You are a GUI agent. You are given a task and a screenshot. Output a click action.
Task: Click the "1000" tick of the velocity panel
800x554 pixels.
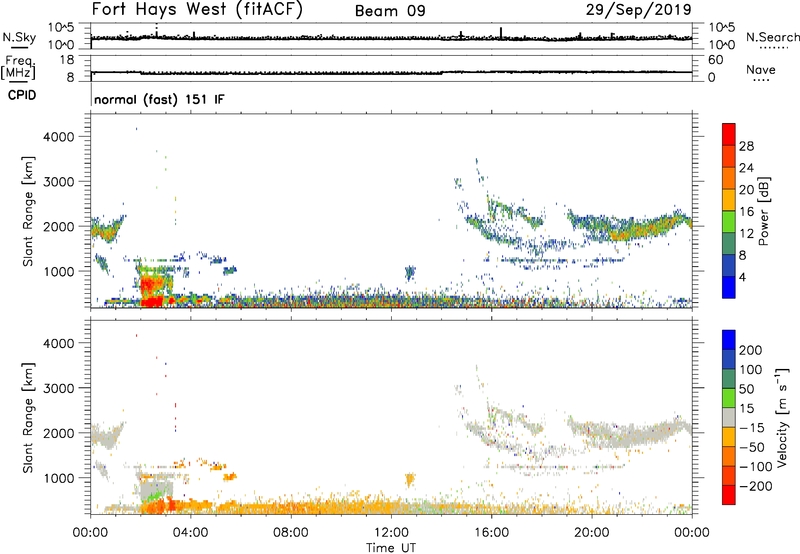(59, 478)
